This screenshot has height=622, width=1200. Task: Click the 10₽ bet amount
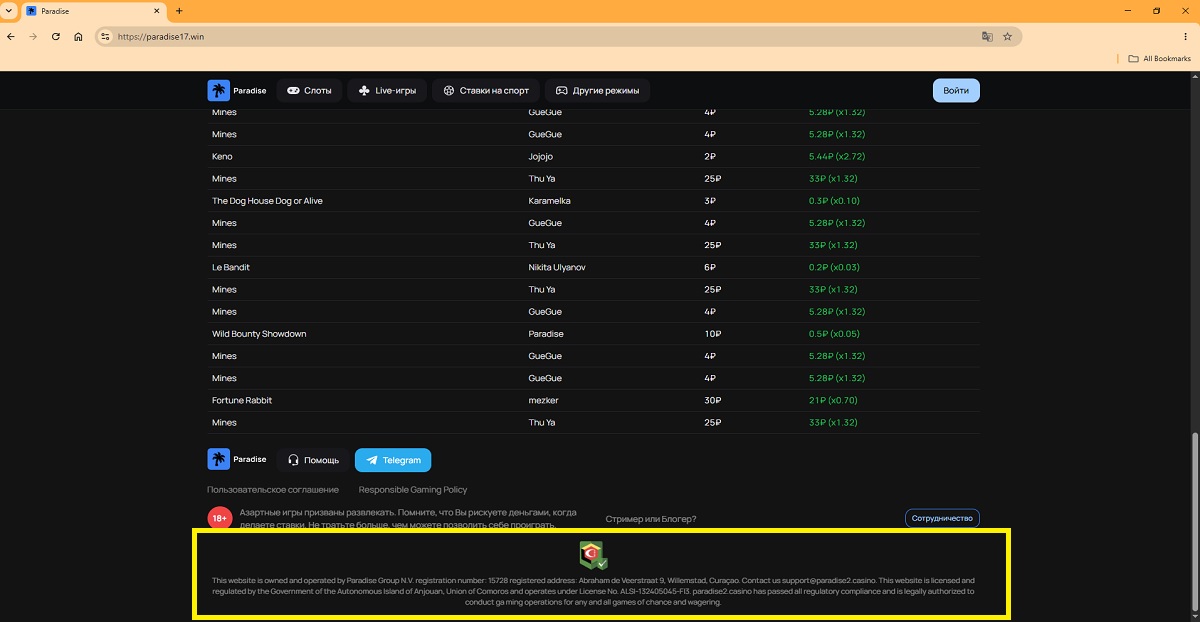point(712,334)
